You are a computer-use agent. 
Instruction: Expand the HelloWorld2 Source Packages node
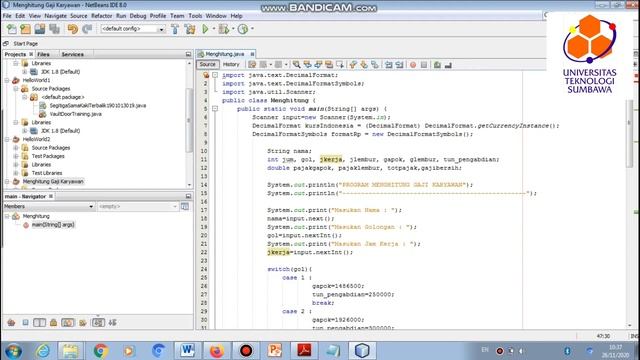[16, 148]
